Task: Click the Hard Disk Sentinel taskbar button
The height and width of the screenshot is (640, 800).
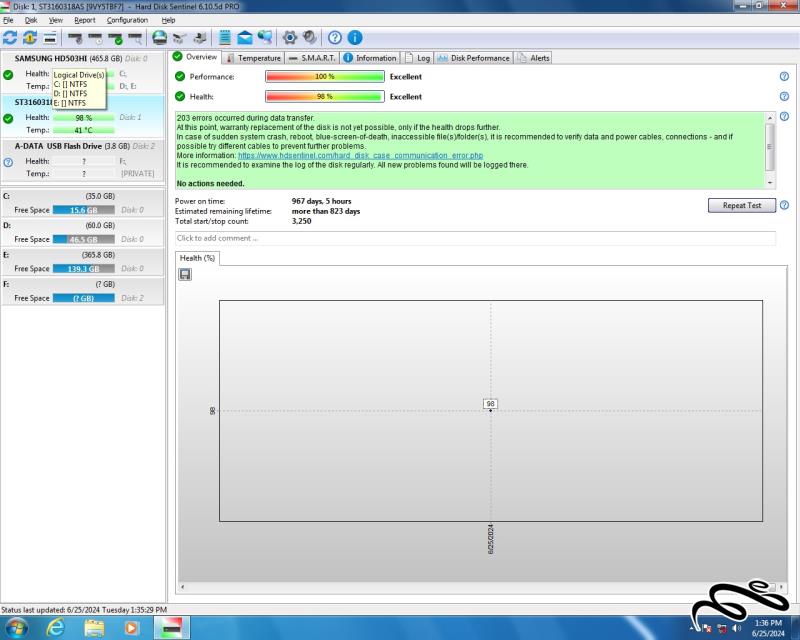Action: click(171, 628)
